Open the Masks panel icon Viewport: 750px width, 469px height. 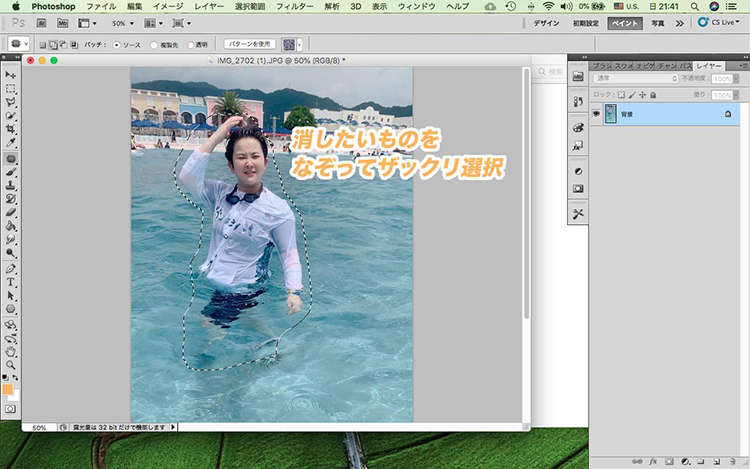[x=578, y=188]
